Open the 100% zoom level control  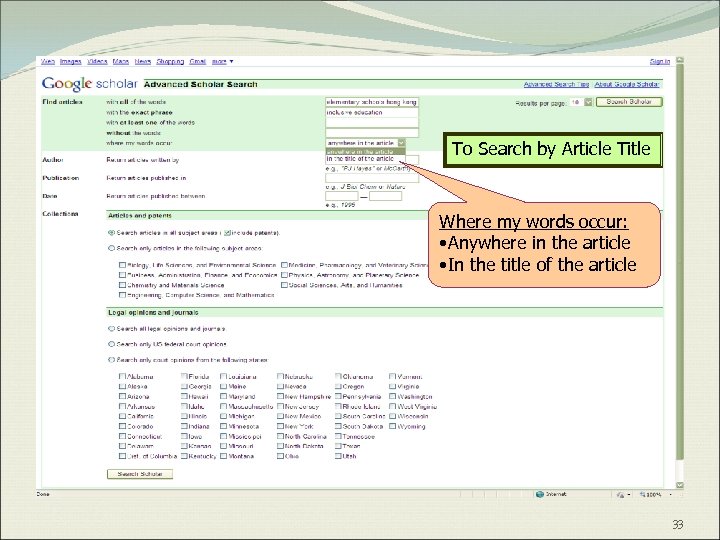654,495
